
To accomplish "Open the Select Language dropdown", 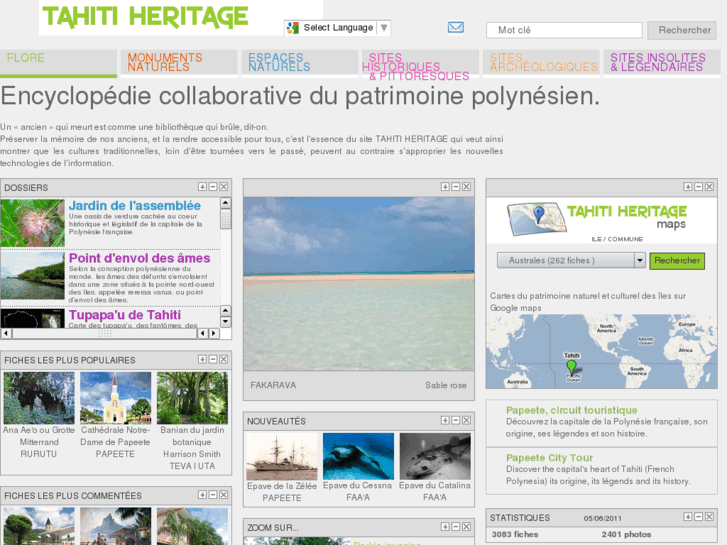I will pyautogui.click(x=337, y=28).
